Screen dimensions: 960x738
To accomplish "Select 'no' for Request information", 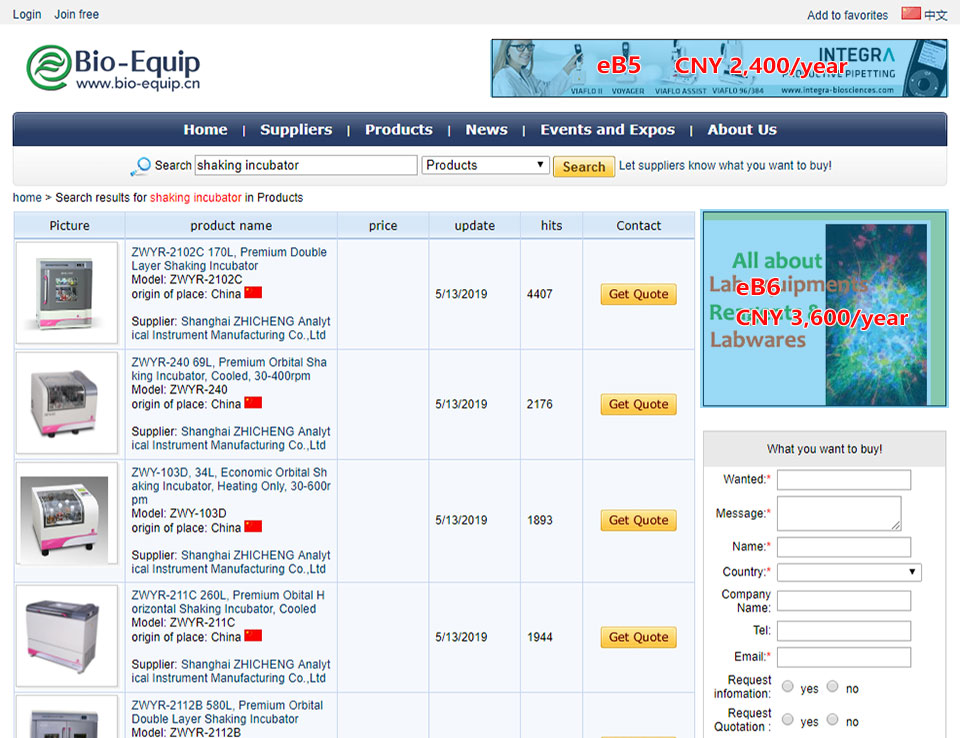I will [832, 687].
